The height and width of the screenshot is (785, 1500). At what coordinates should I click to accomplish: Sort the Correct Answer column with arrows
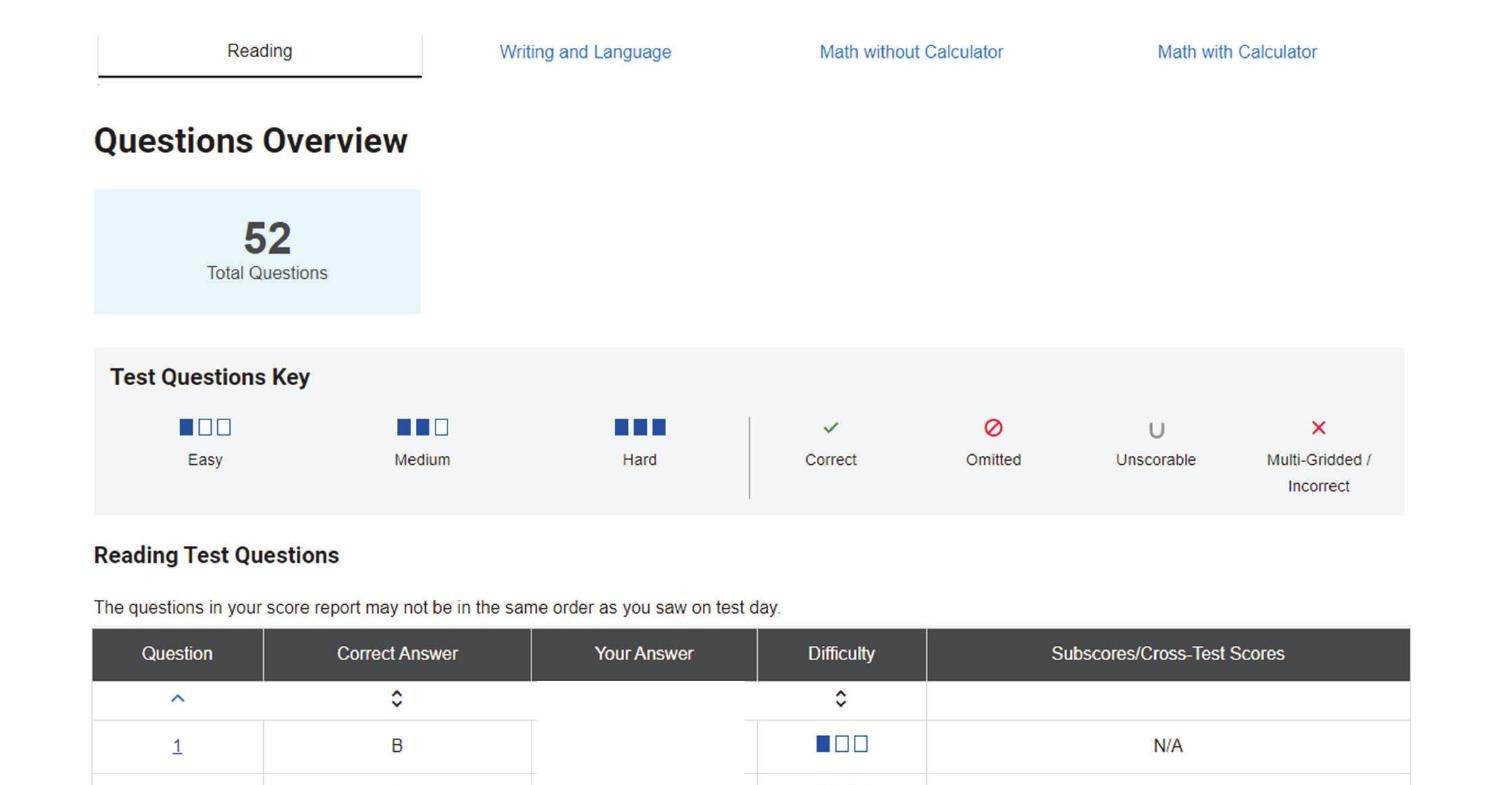tap(397, 700)
